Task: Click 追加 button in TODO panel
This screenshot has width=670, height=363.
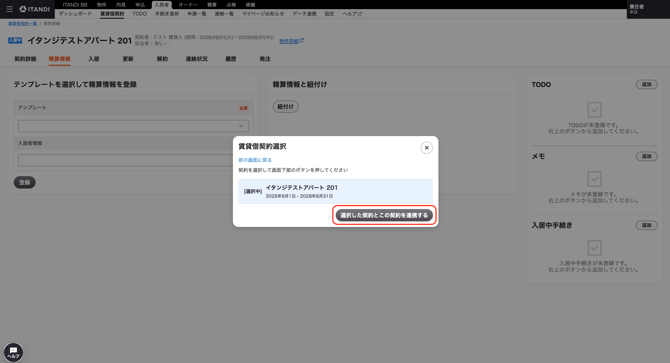Action: click(x=646, y=85)
